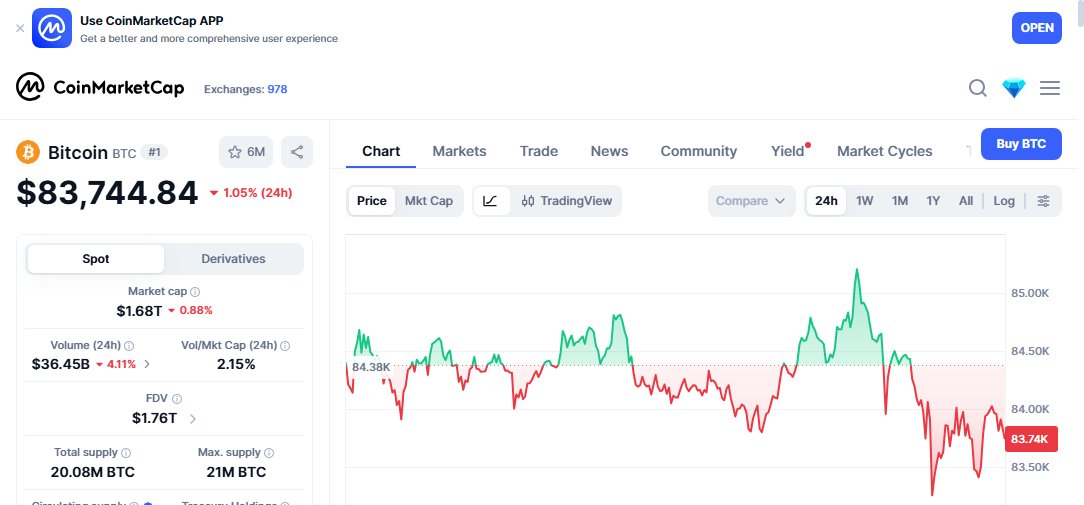Select Mkt Cap chart mode
The width and height of the screenshot is (1084, 505).
[x=429, y=201]
